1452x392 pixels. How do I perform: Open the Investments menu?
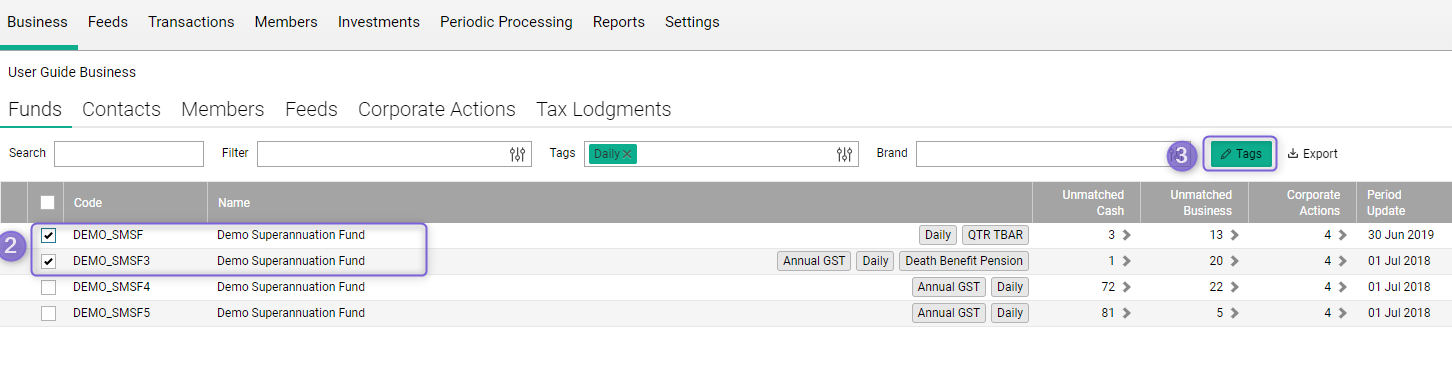click(379, 22)
